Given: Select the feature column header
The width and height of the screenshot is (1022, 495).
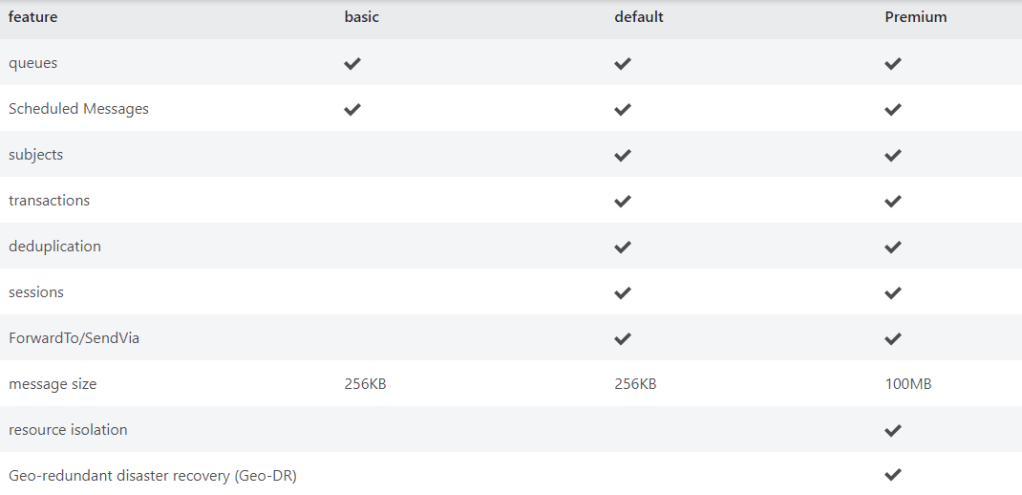Looking at the screenshot, I should coord(33,17).
